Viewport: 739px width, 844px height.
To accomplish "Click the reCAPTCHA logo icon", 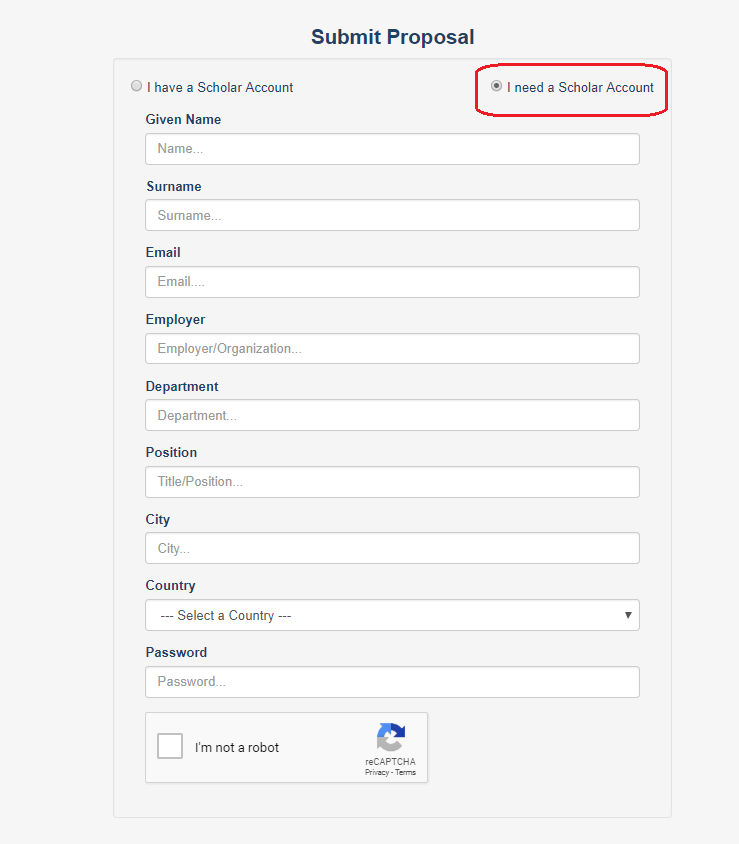I will click(391, 736).
